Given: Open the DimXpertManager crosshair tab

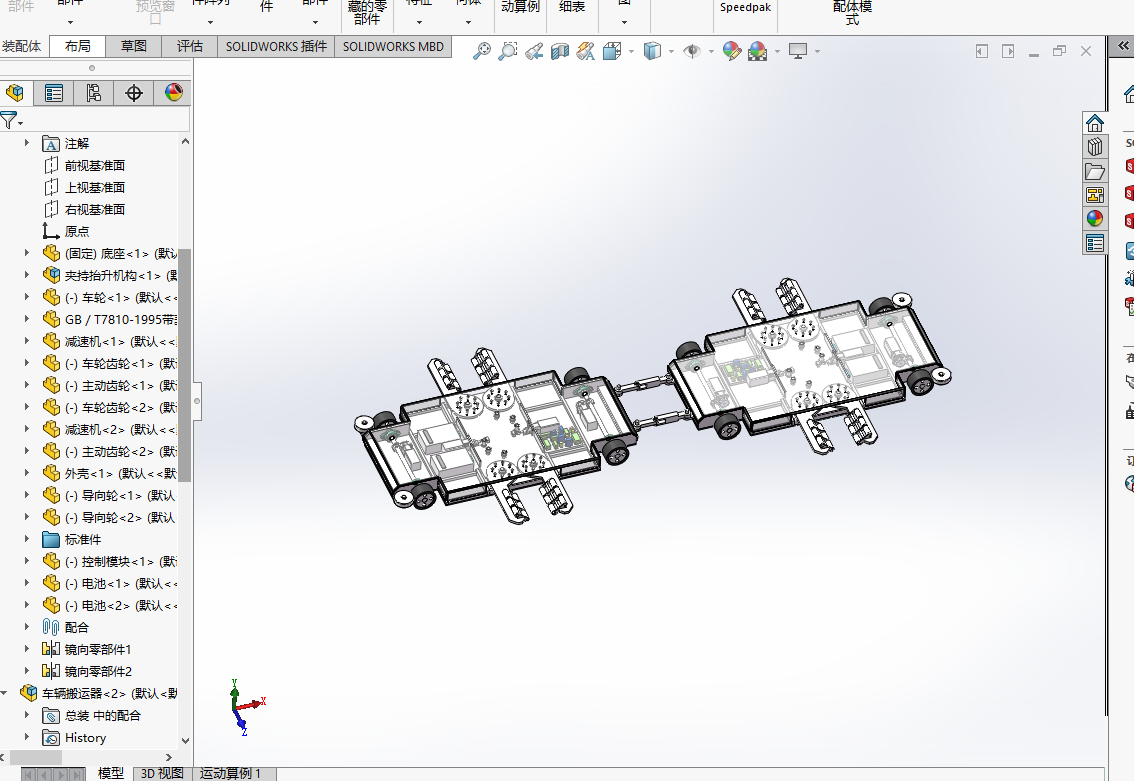Looking at the screenshot, I should (x=134, y=93).
